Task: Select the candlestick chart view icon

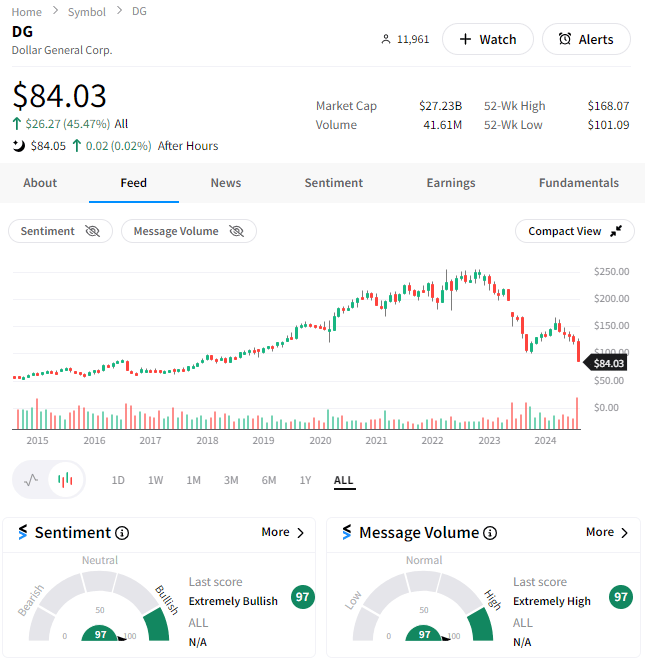Action: click(x=65, y=480)
